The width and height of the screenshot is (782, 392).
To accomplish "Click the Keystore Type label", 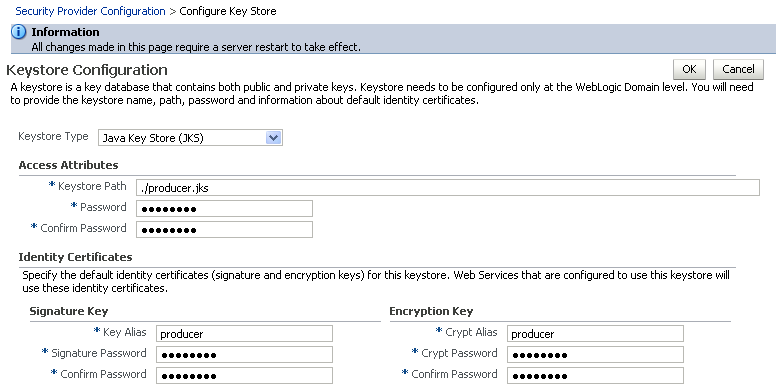I will click(x=53, y=136).
